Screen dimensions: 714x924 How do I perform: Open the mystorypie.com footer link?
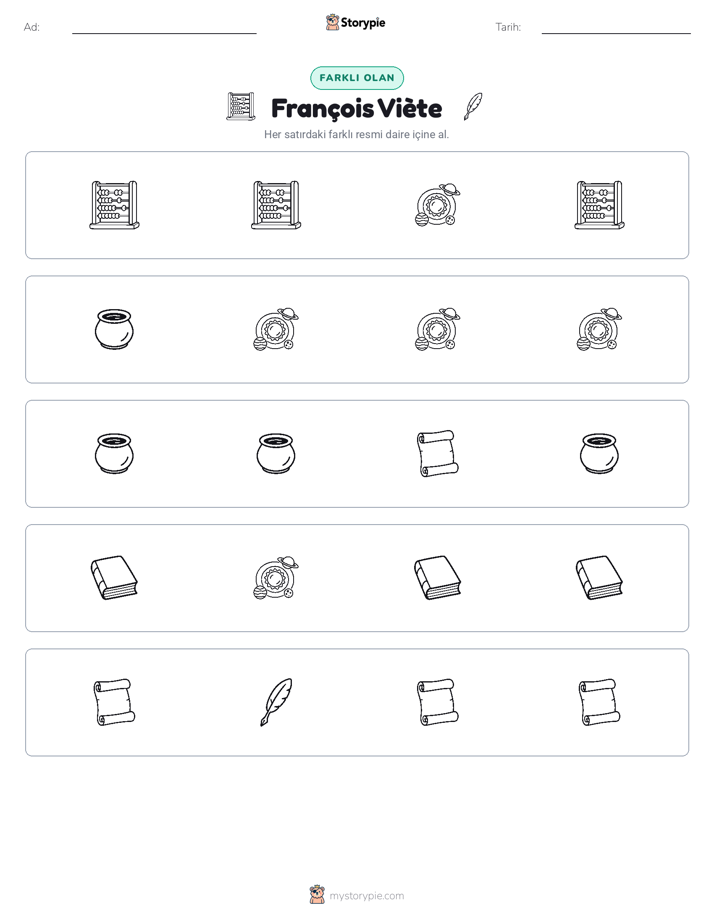pyautogui.click(x=356, y=896)
